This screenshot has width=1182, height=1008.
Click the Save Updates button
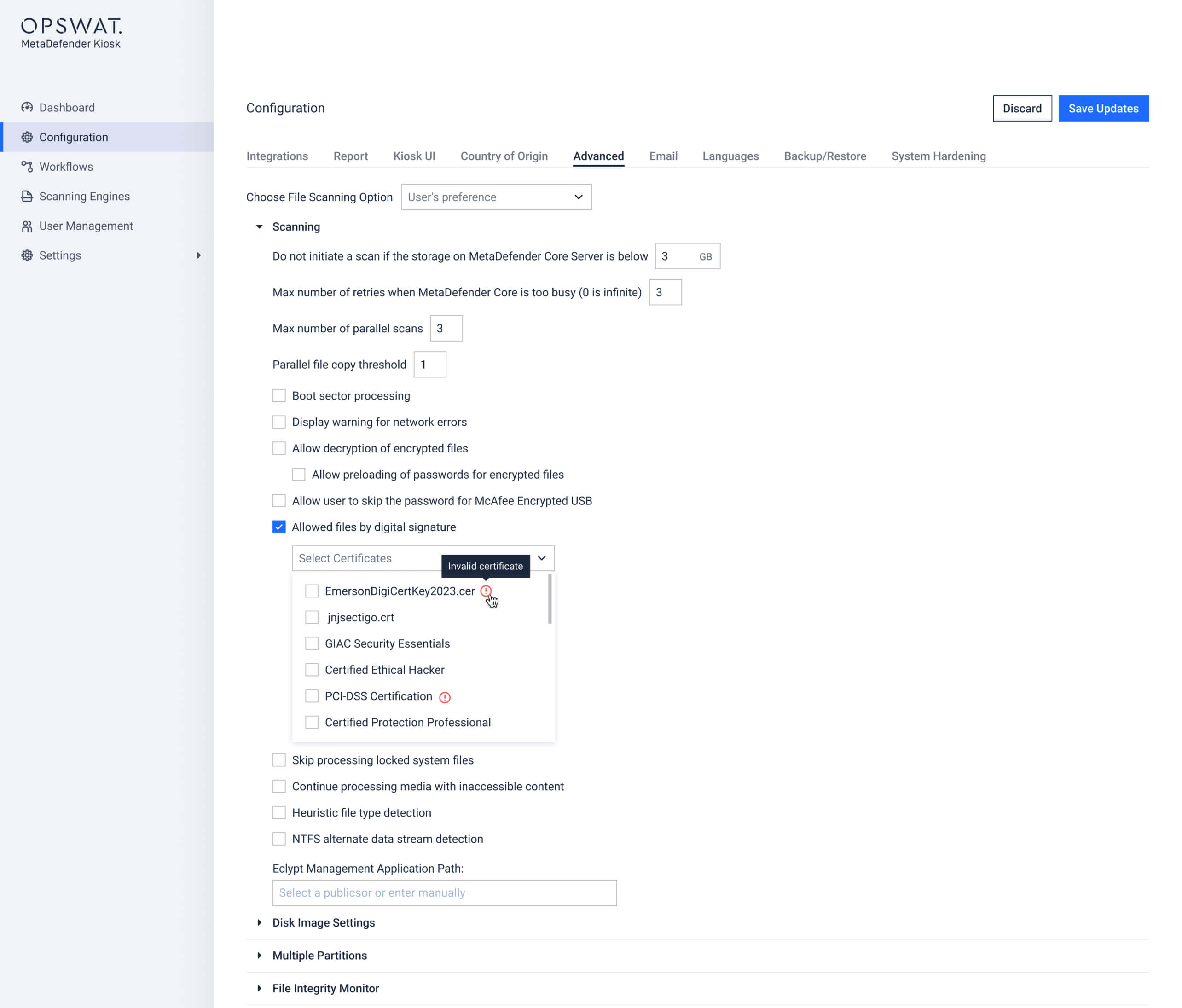click(x=1103, y=108)
